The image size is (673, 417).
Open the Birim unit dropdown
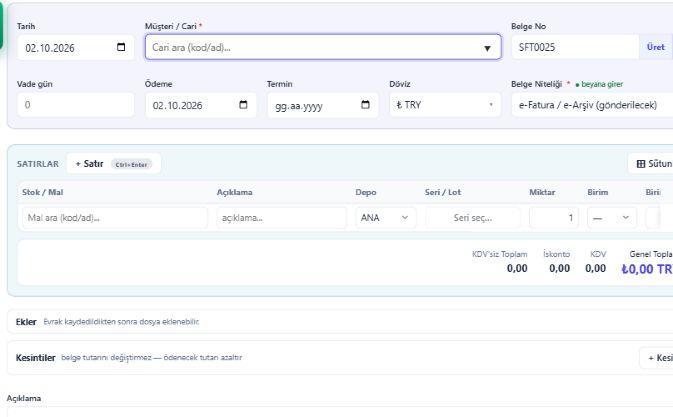(x=612, y=218)
